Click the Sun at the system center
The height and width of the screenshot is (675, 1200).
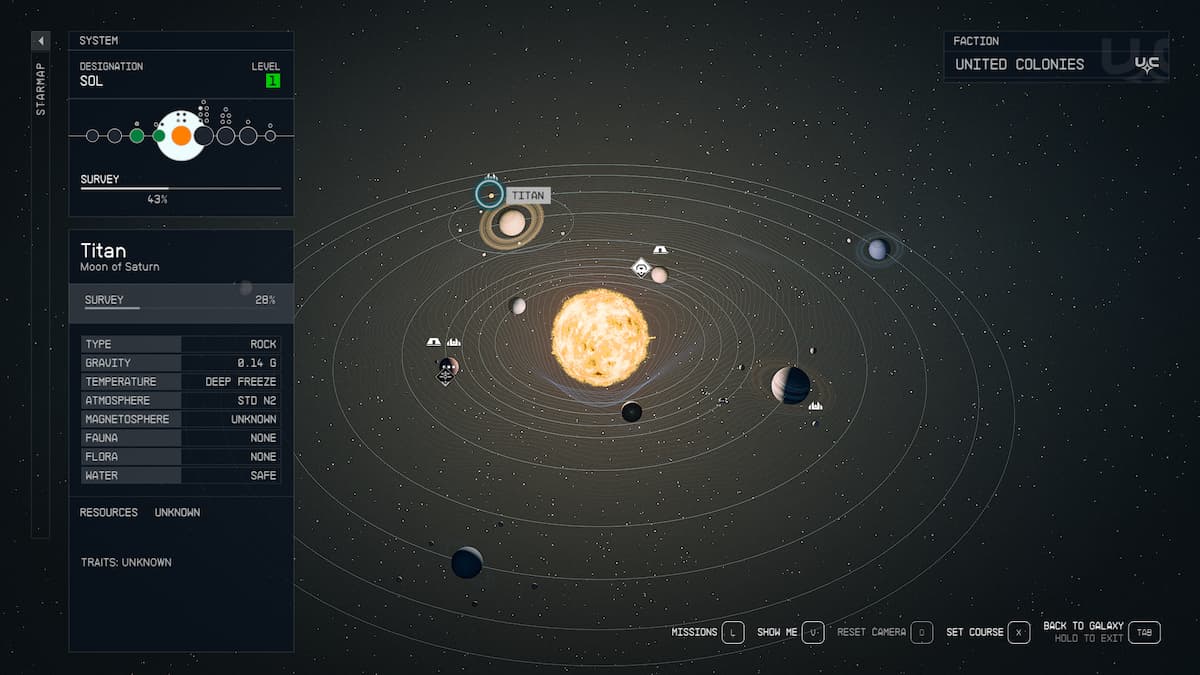[600, 338]
